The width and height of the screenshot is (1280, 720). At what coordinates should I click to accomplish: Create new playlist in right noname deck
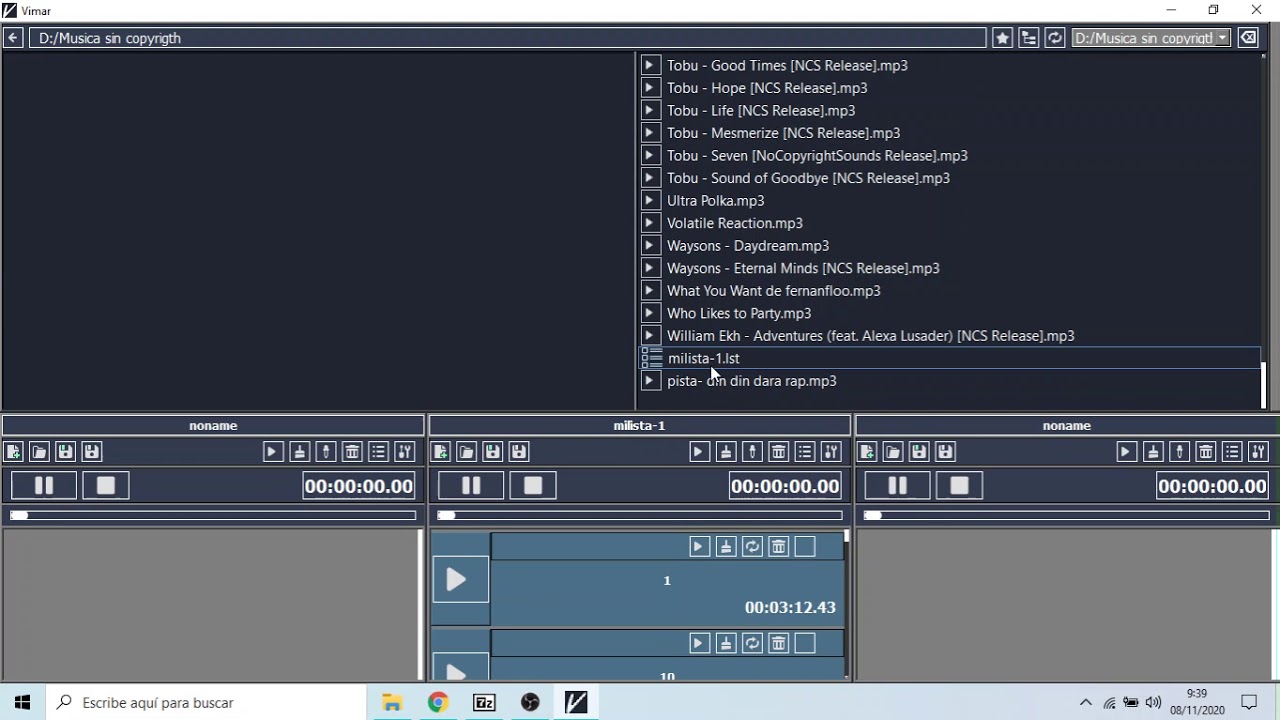(x=867, y=452)
